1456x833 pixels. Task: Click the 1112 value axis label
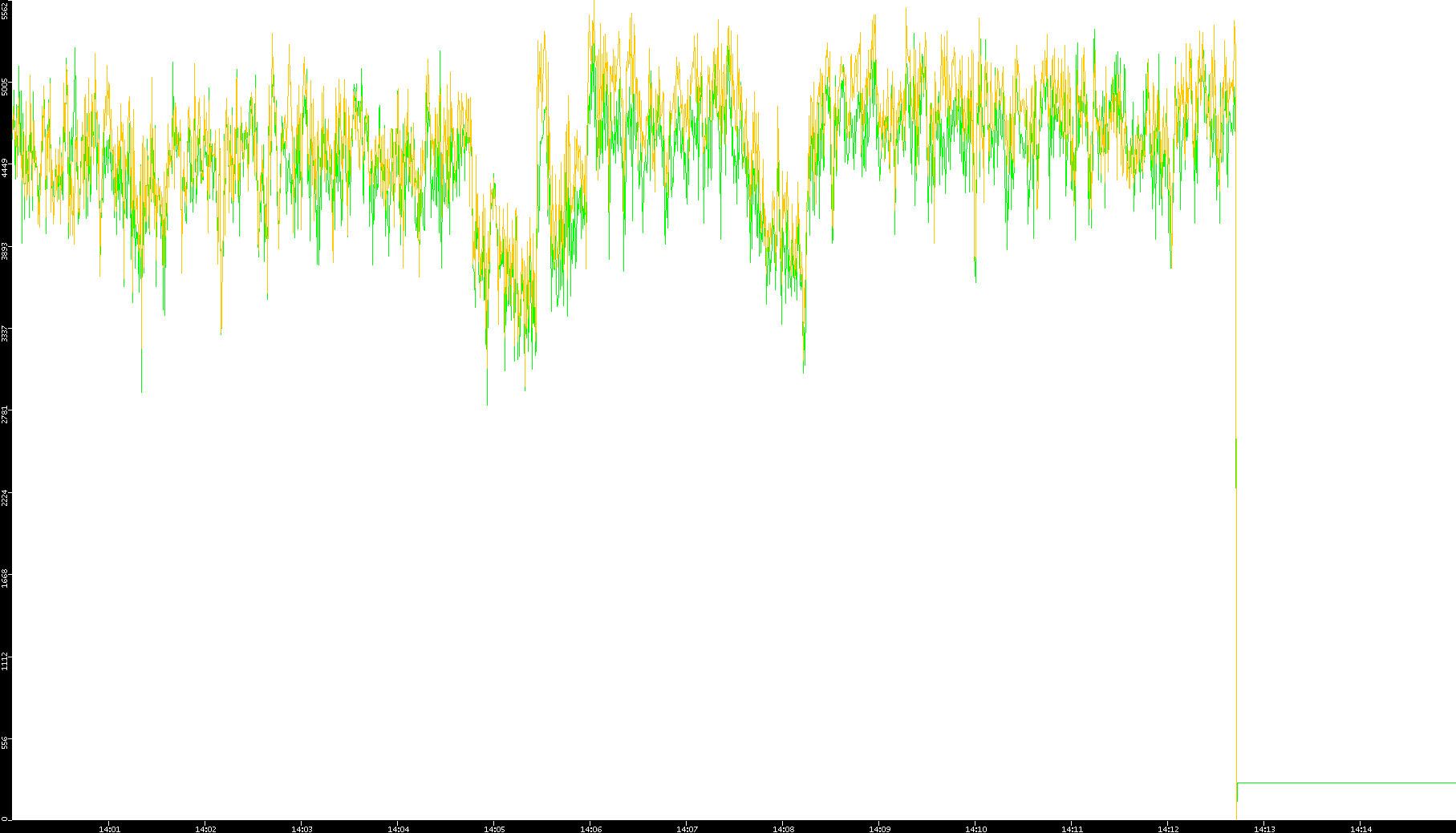(6, 661)
